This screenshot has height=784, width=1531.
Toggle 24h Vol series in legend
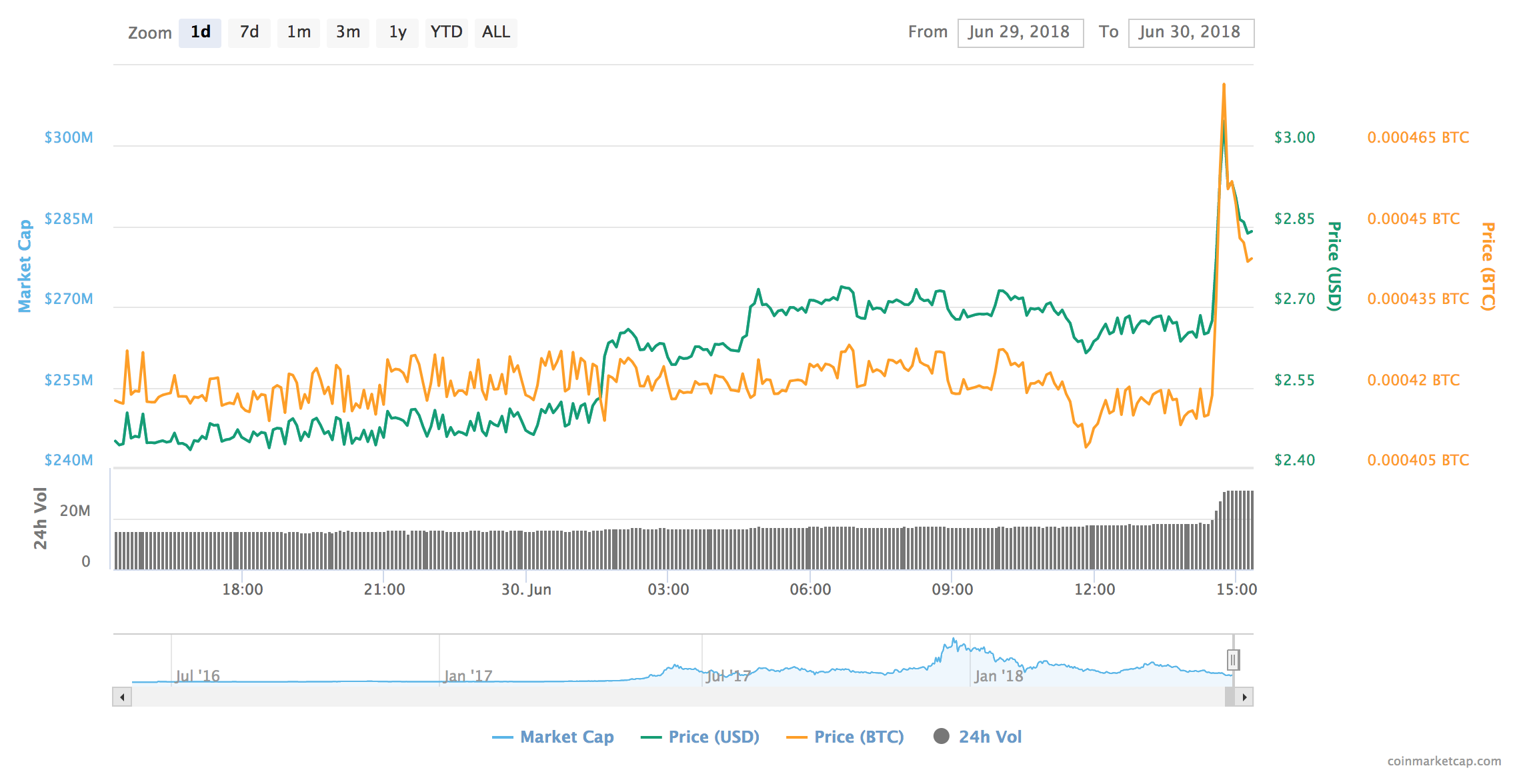point(978,737)
